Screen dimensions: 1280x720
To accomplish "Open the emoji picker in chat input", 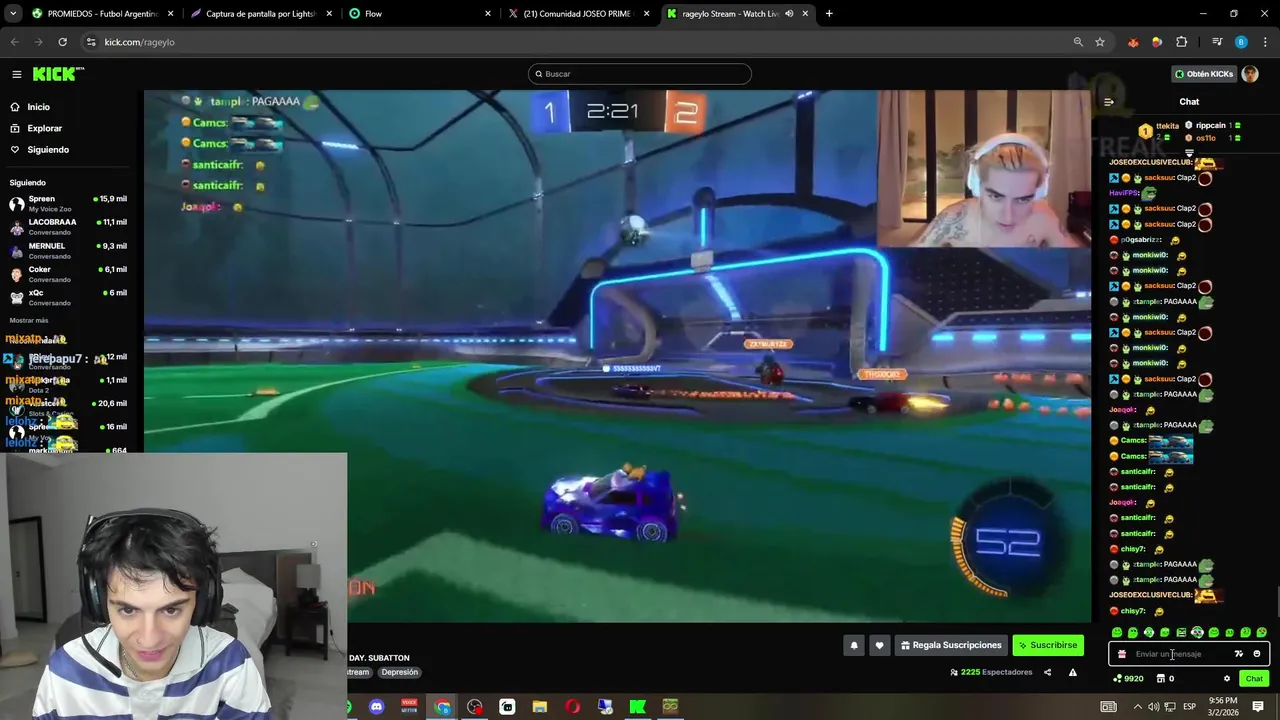I will [x=1257, y=654].
